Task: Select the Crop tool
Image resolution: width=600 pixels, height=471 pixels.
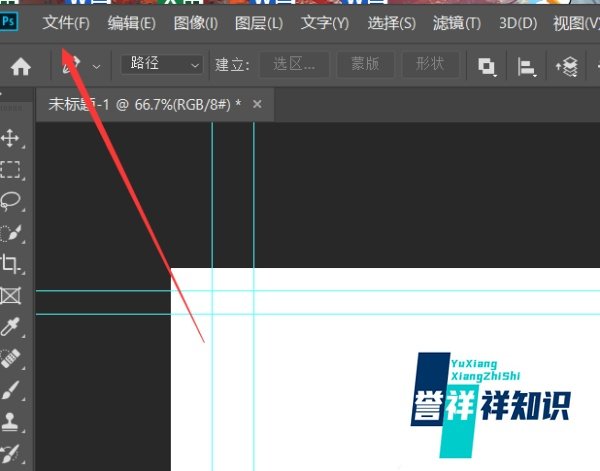Action: pyautogui.click(x=11, y=264)
